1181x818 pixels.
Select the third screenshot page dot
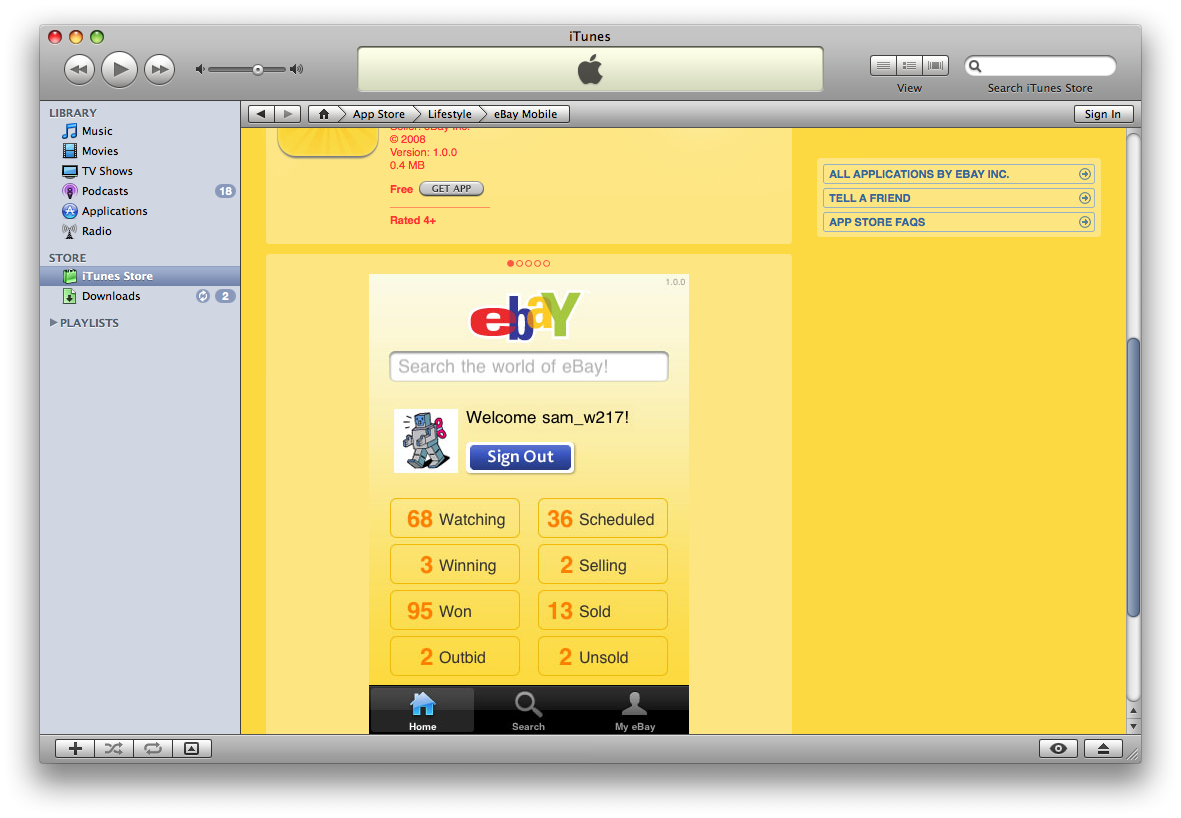coord(529,264)
